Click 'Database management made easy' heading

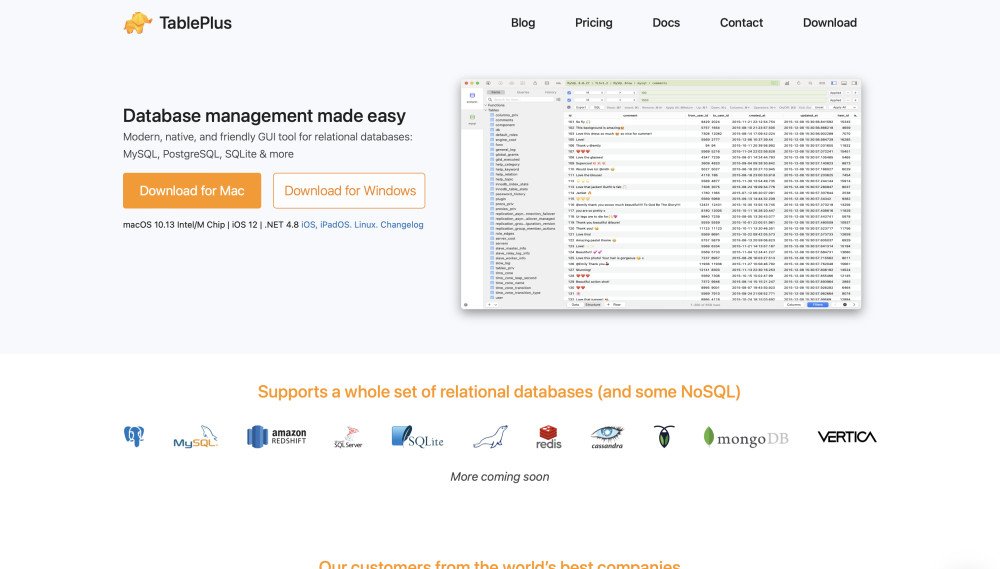264,115
